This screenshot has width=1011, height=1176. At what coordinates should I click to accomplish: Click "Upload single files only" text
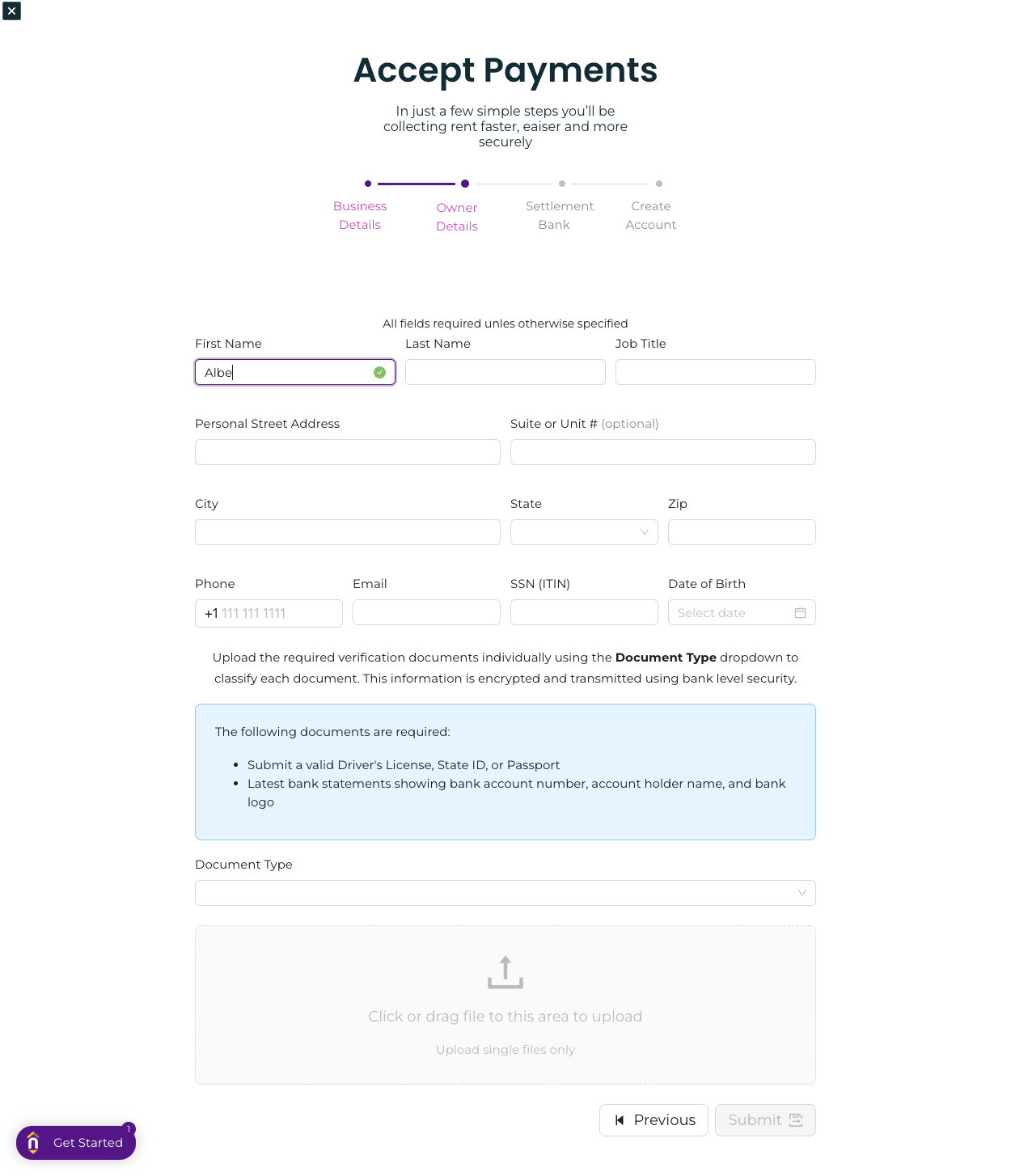tap(505, 1050)
